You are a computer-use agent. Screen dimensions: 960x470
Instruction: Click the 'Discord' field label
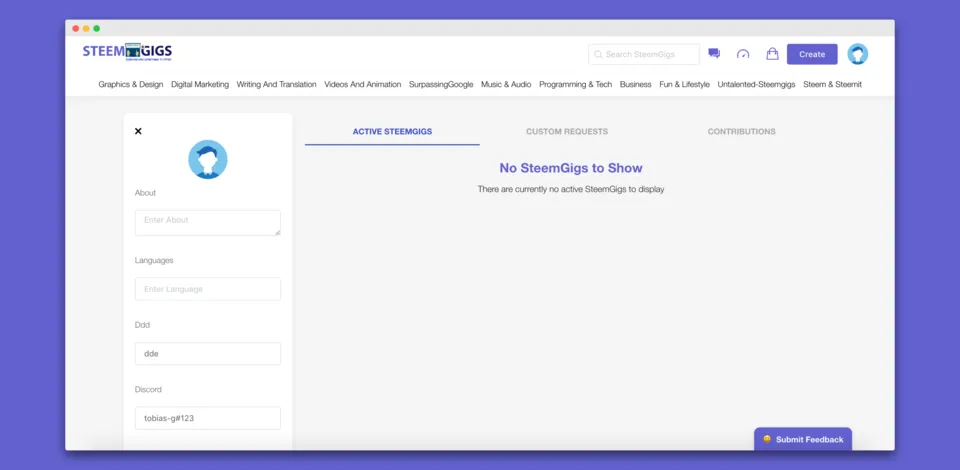[x=148, y=389]
